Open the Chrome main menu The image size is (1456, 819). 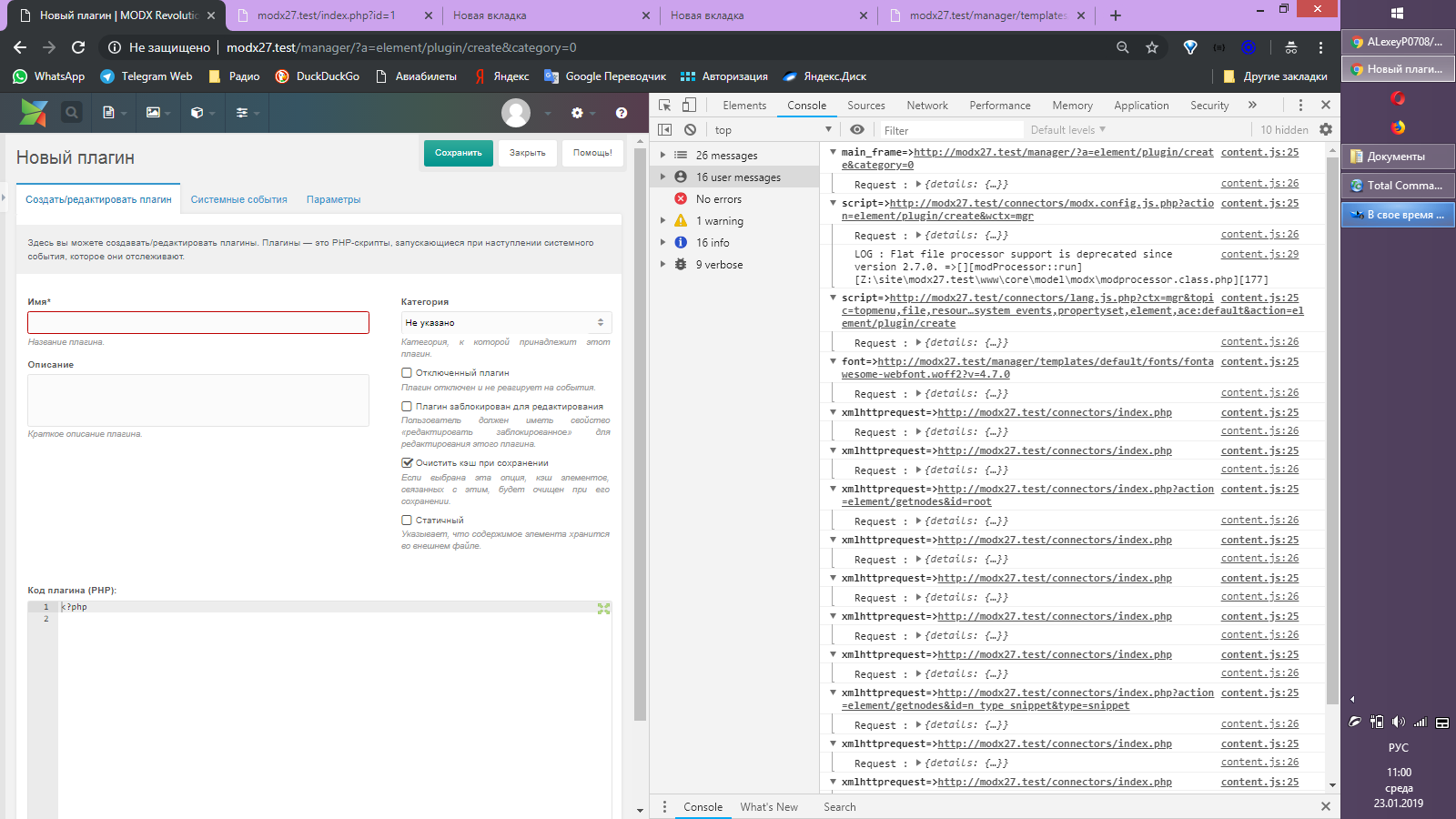point(1320,47)
